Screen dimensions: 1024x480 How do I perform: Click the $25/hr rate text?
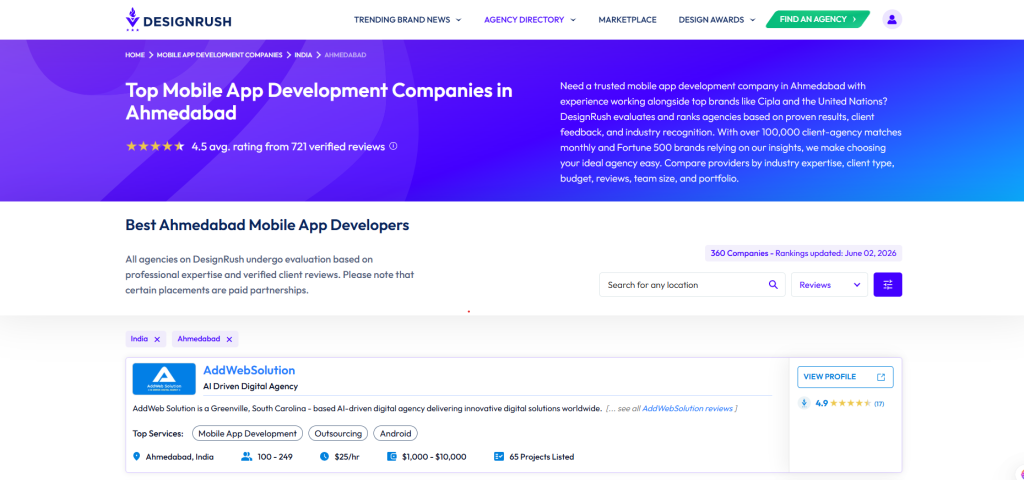click(347, 456)
